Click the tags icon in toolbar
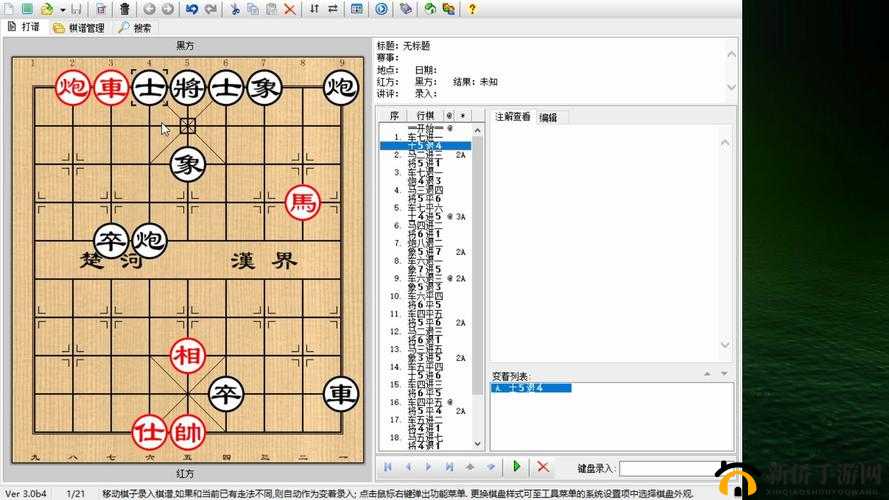Screen dimensions: 889x500 pos(406,9)
